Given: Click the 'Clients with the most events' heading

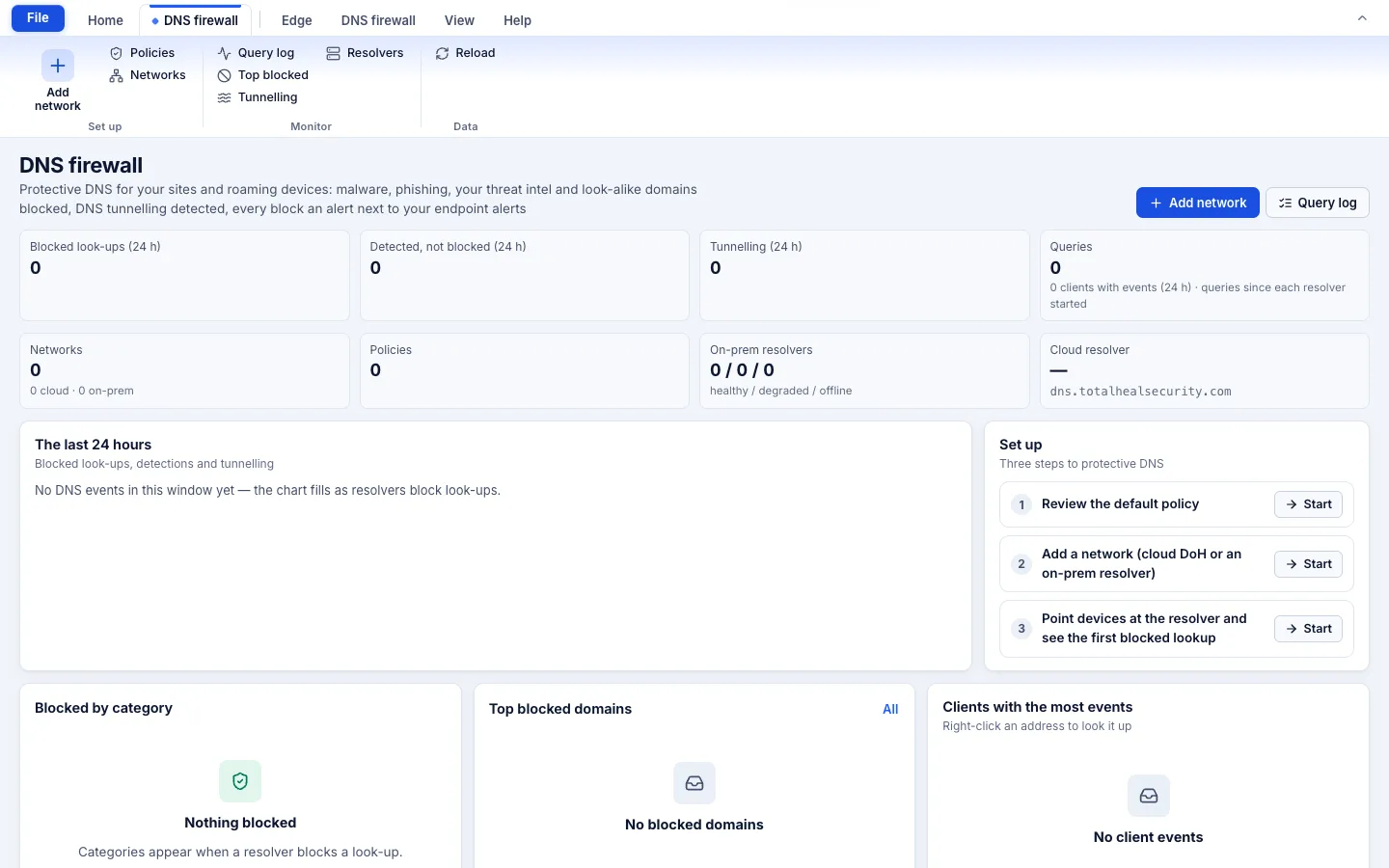Looking at the screenshot, I should [x=1038, y=707].
